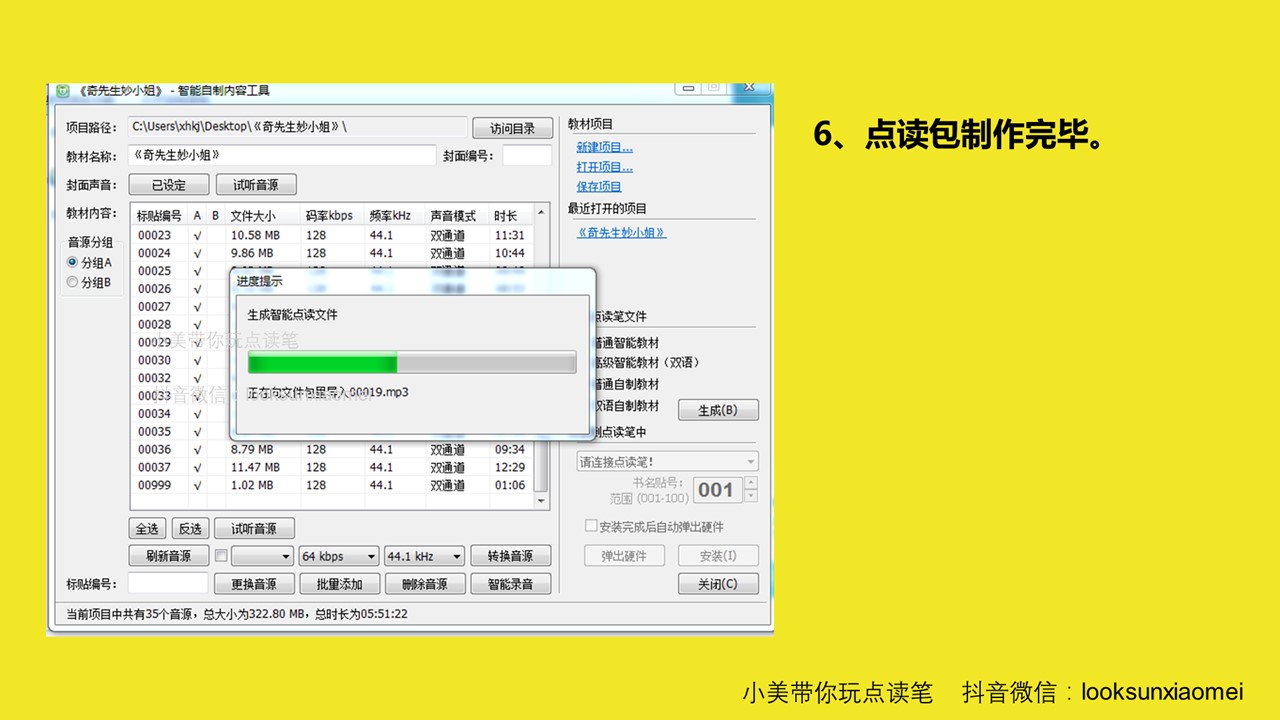Tick the checkbox left of the 64 kbps dropdown
The height and width of the screenshot is (720, 1280).
221,556
